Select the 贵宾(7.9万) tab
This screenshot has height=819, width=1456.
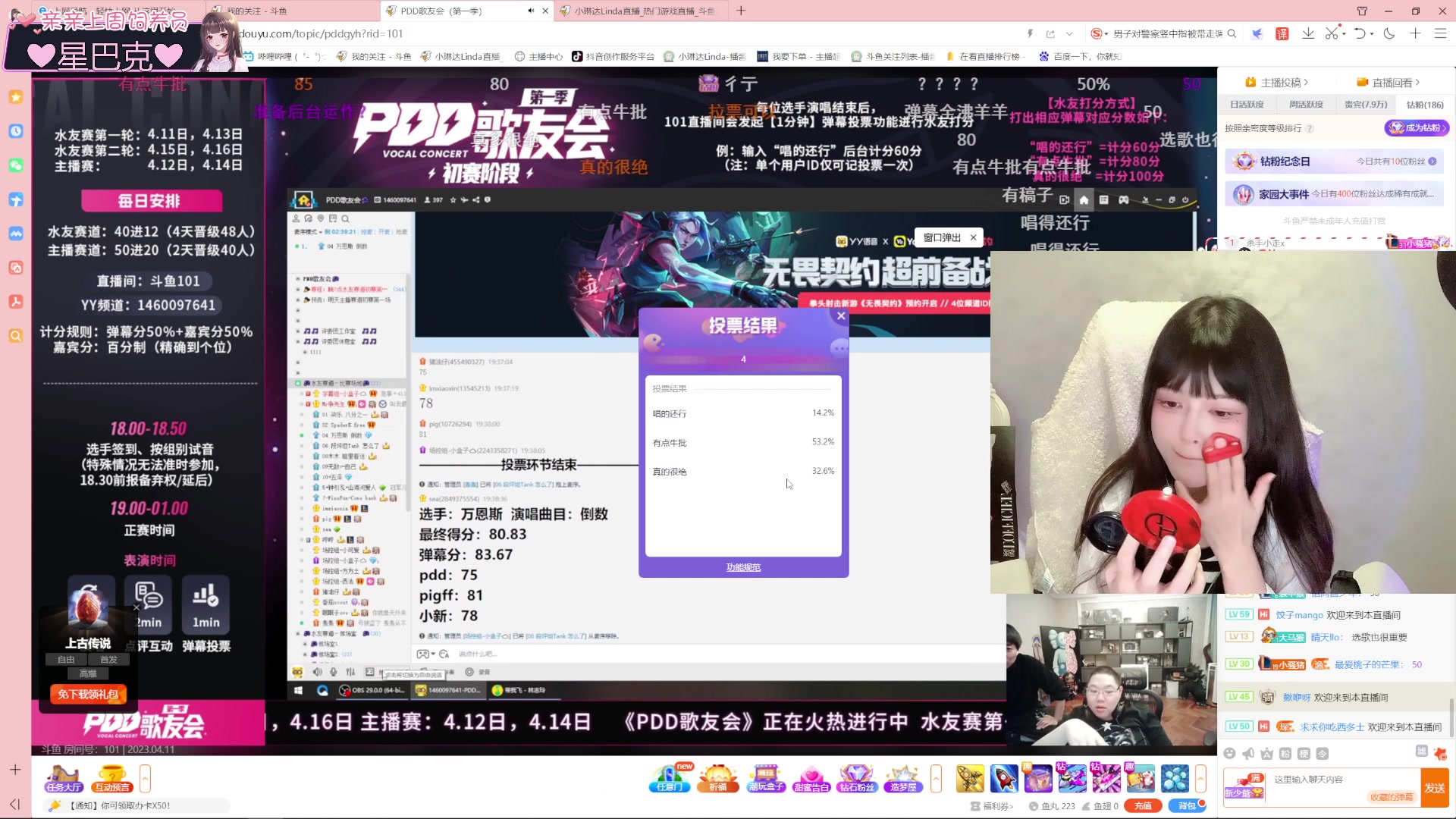(1366, 105)
